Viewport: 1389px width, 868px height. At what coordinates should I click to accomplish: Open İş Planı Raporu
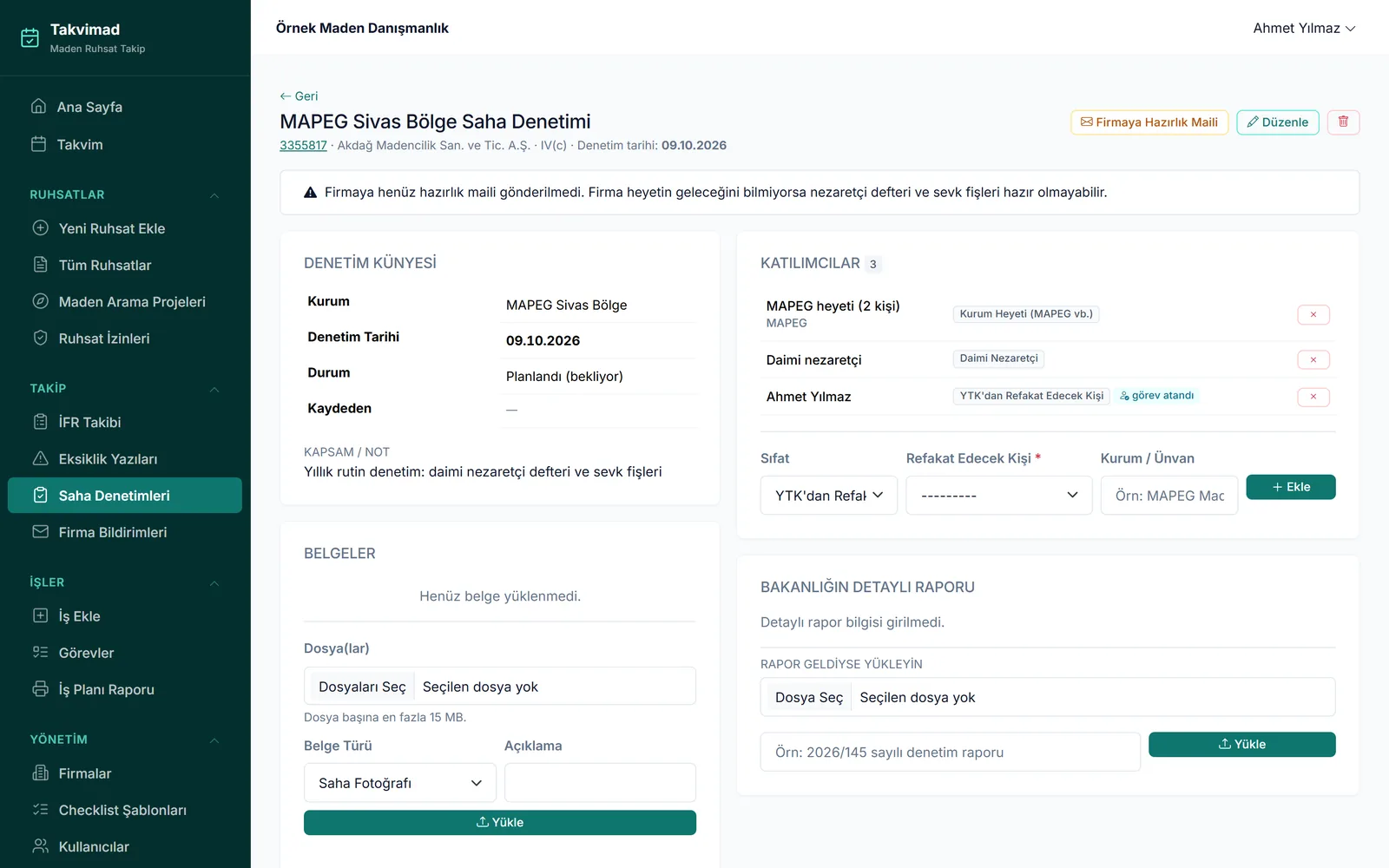(125, 689)
